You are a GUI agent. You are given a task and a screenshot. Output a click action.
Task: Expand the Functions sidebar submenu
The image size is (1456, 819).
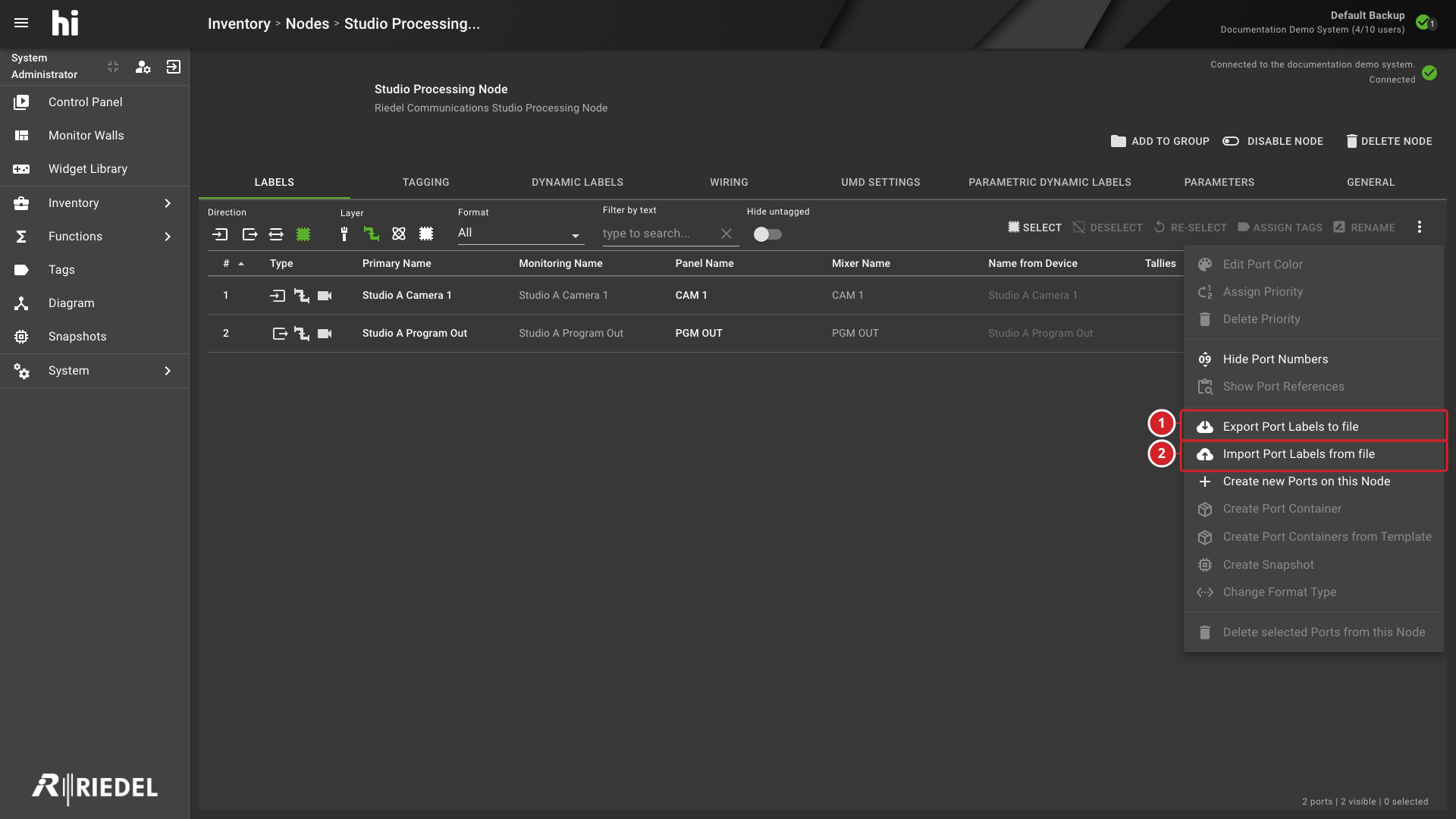pyautogui.click(x=168, y=237)
